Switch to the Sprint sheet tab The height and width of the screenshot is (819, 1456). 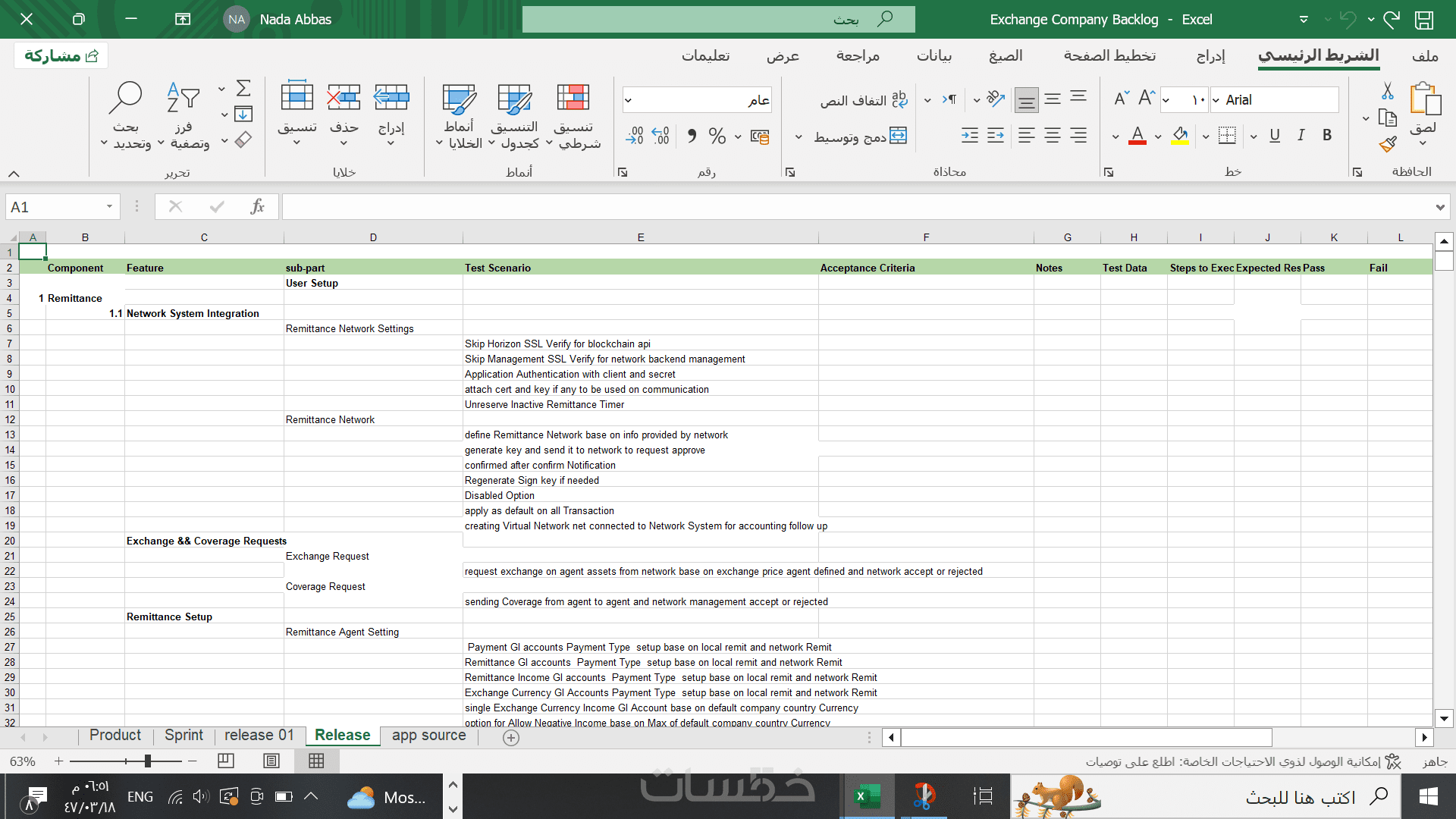click(x=184, y=735)
